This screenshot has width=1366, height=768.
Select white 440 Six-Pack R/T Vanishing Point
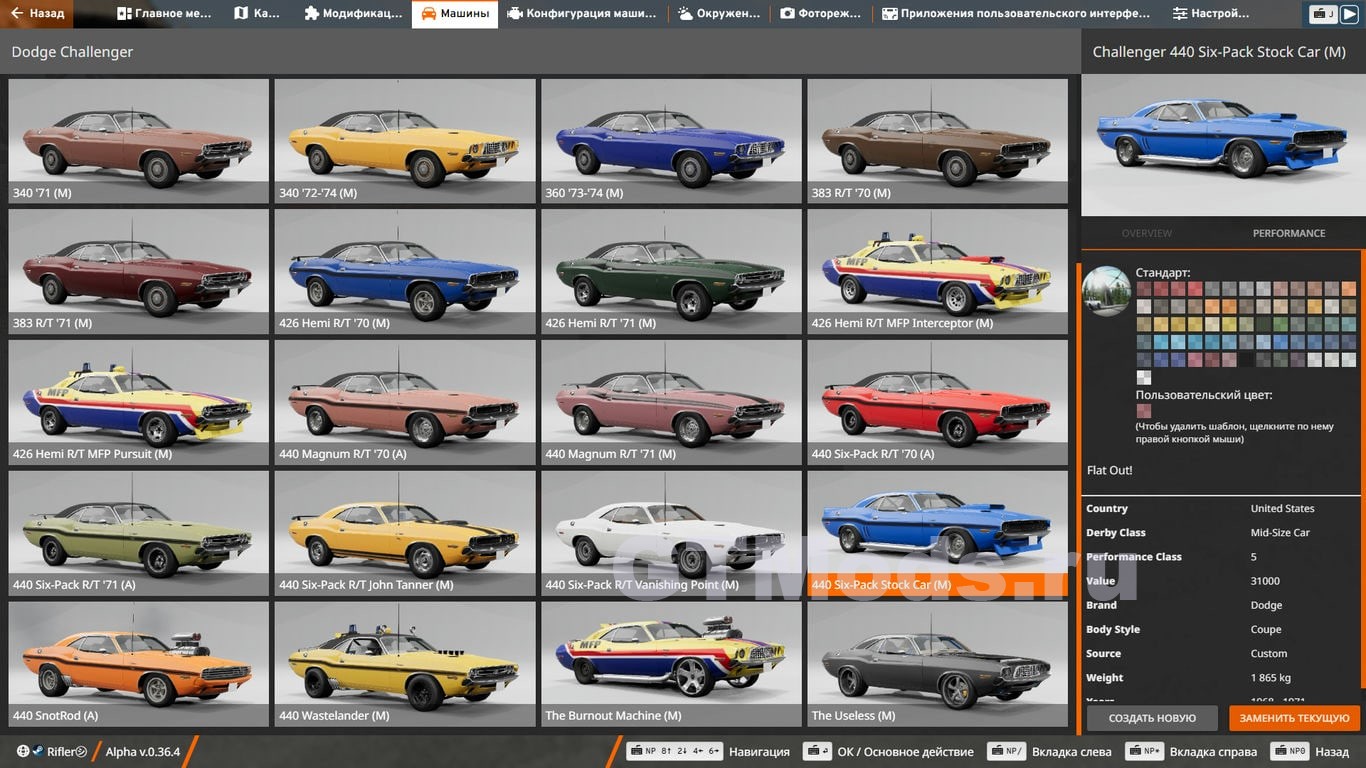(x=671, y=533)
